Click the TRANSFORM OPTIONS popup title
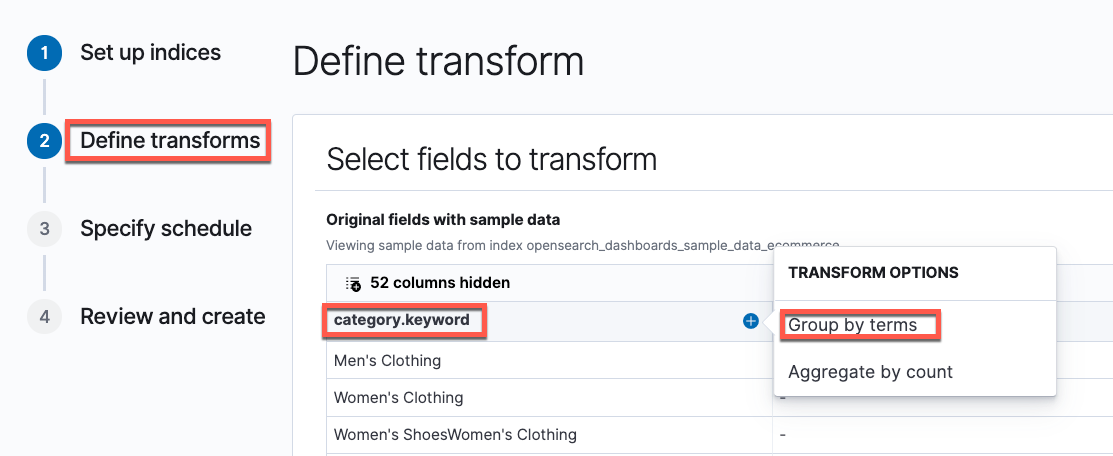Viewport: 1113px width, 456px height. (x=873, y=272)
